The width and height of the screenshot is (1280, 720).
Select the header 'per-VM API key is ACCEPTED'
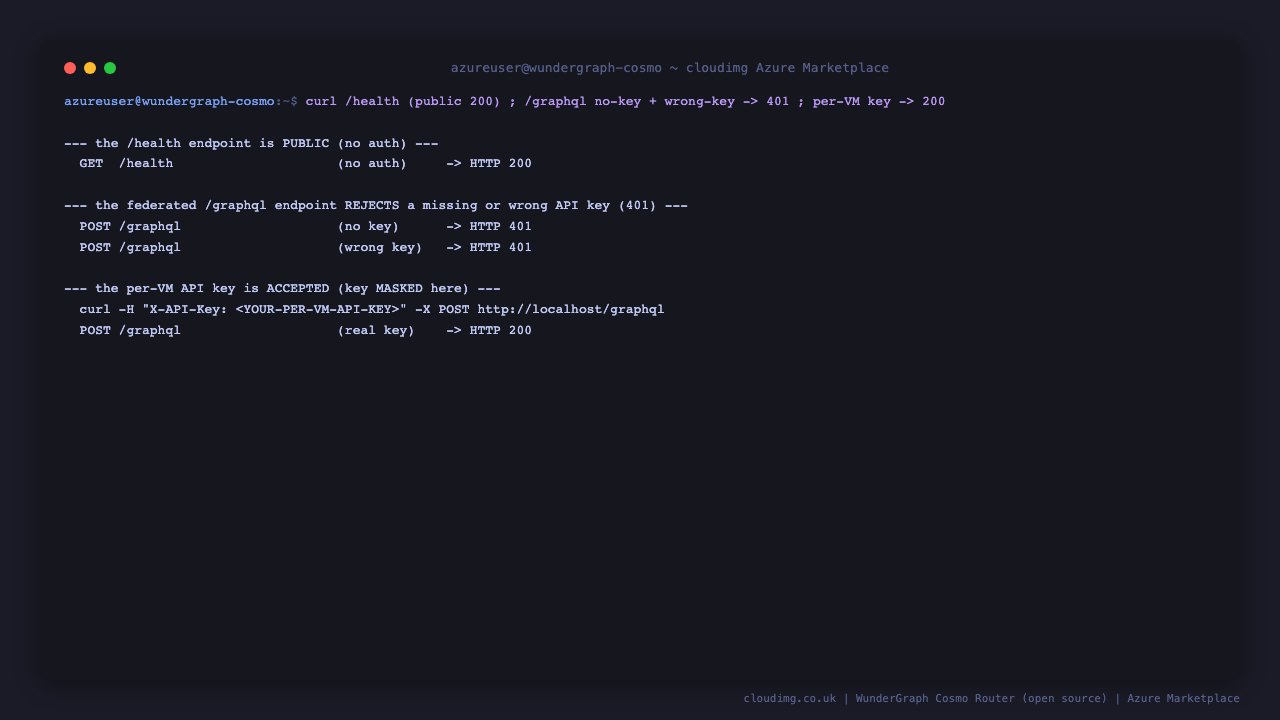[x=282, y=288]
